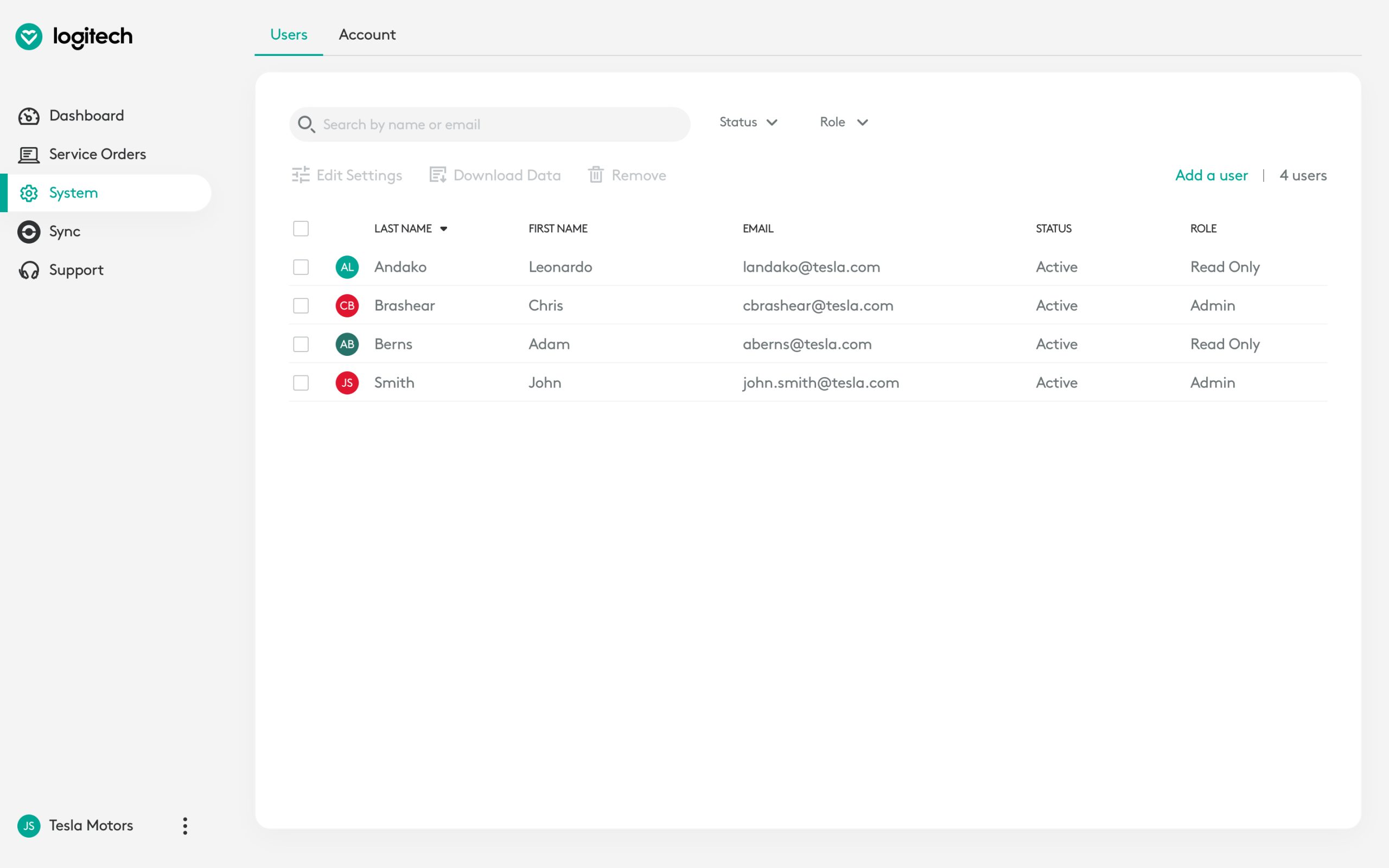Open Dashboard in the sidebar
Viewport: 1389px width, 868px height.
87,116
